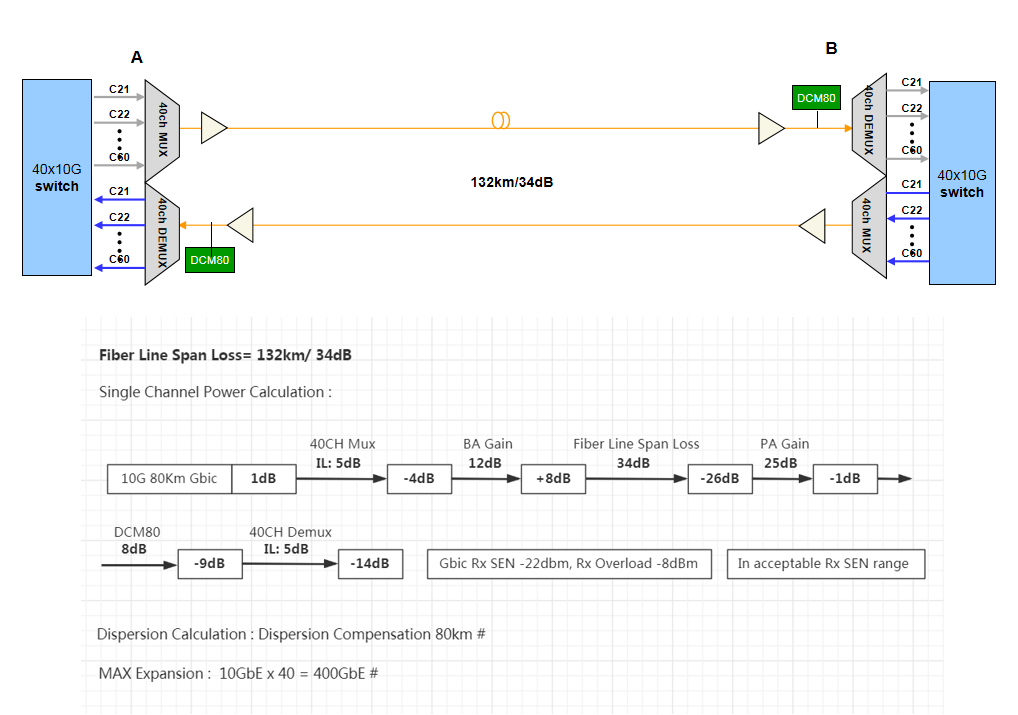Select the -14dB final power box
1018x715 pixels.
point(370,564)
